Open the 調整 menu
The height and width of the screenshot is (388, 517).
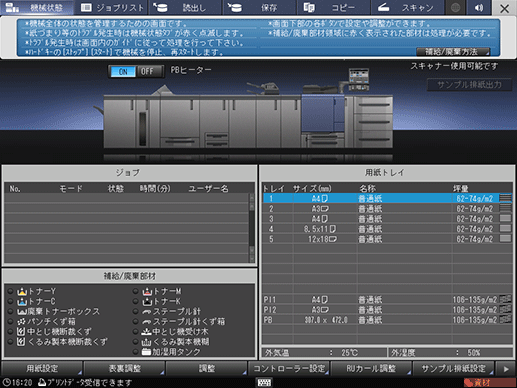pos(206,368)
